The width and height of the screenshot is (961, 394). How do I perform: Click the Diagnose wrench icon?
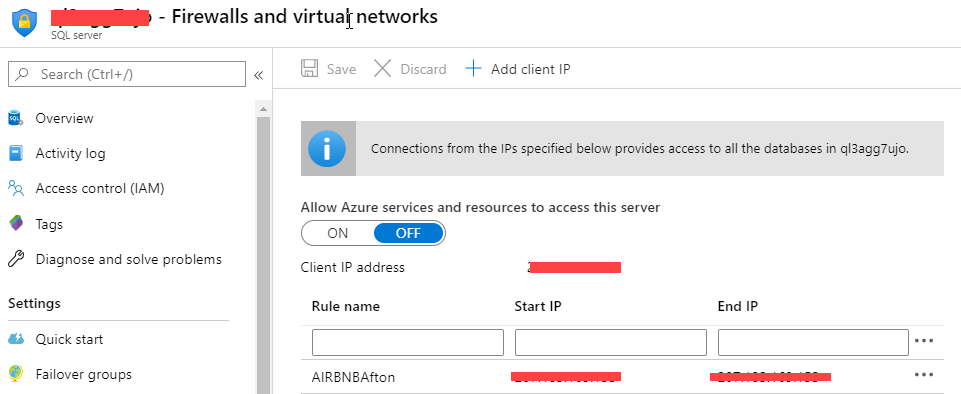16,259
